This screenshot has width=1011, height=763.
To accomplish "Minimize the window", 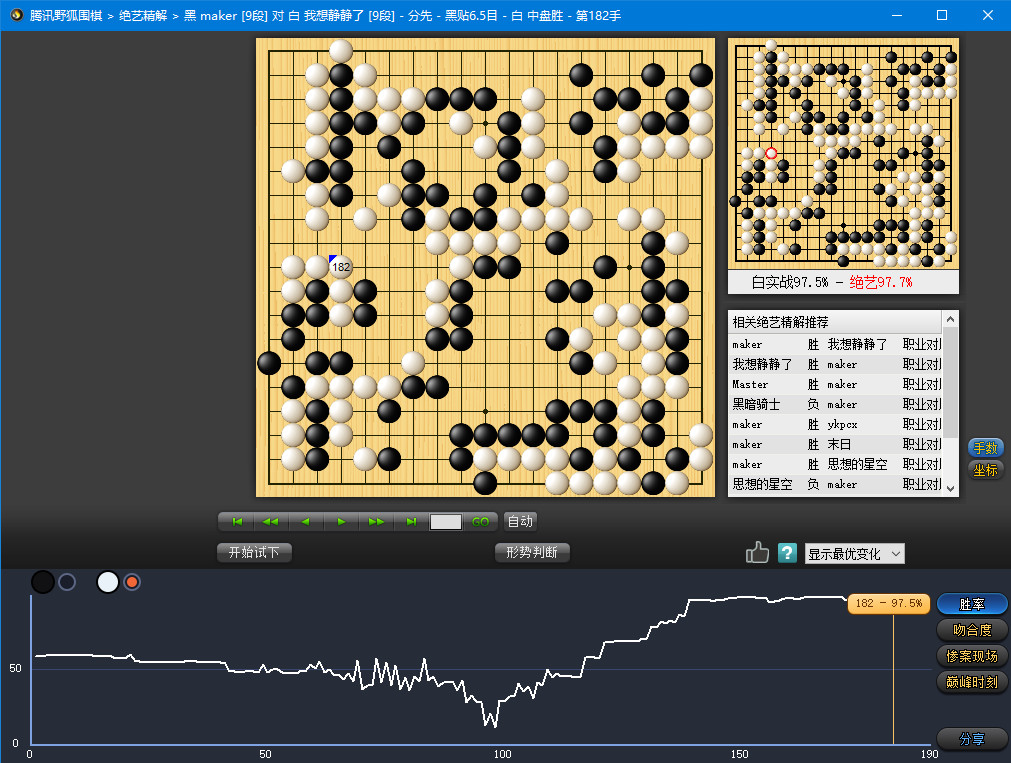I will (x=896, y=15).
